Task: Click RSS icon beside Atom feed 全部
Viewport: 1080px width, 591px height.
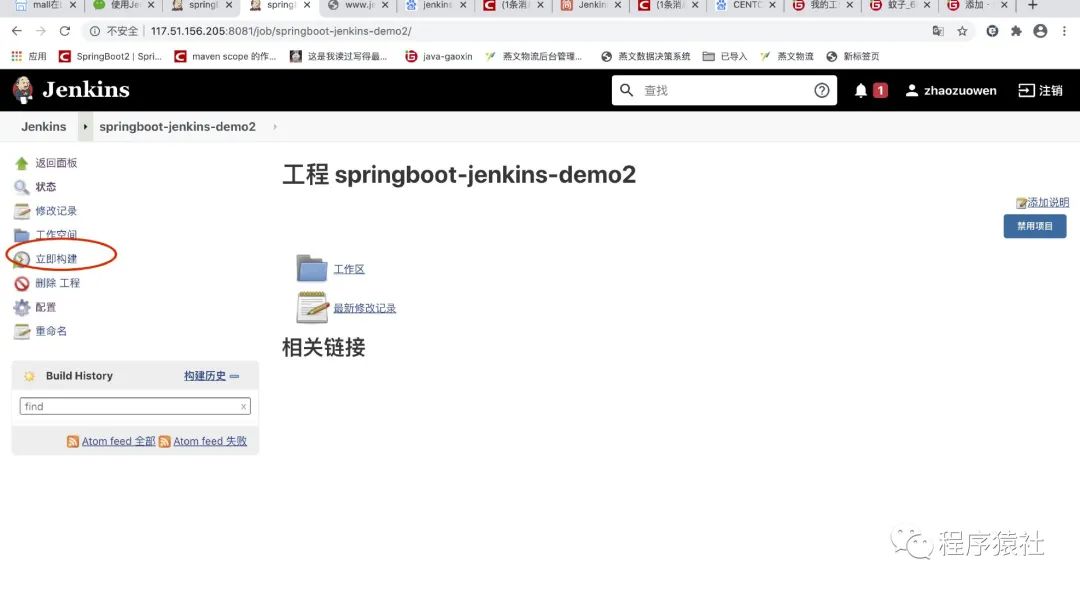Action: (72, 442)
